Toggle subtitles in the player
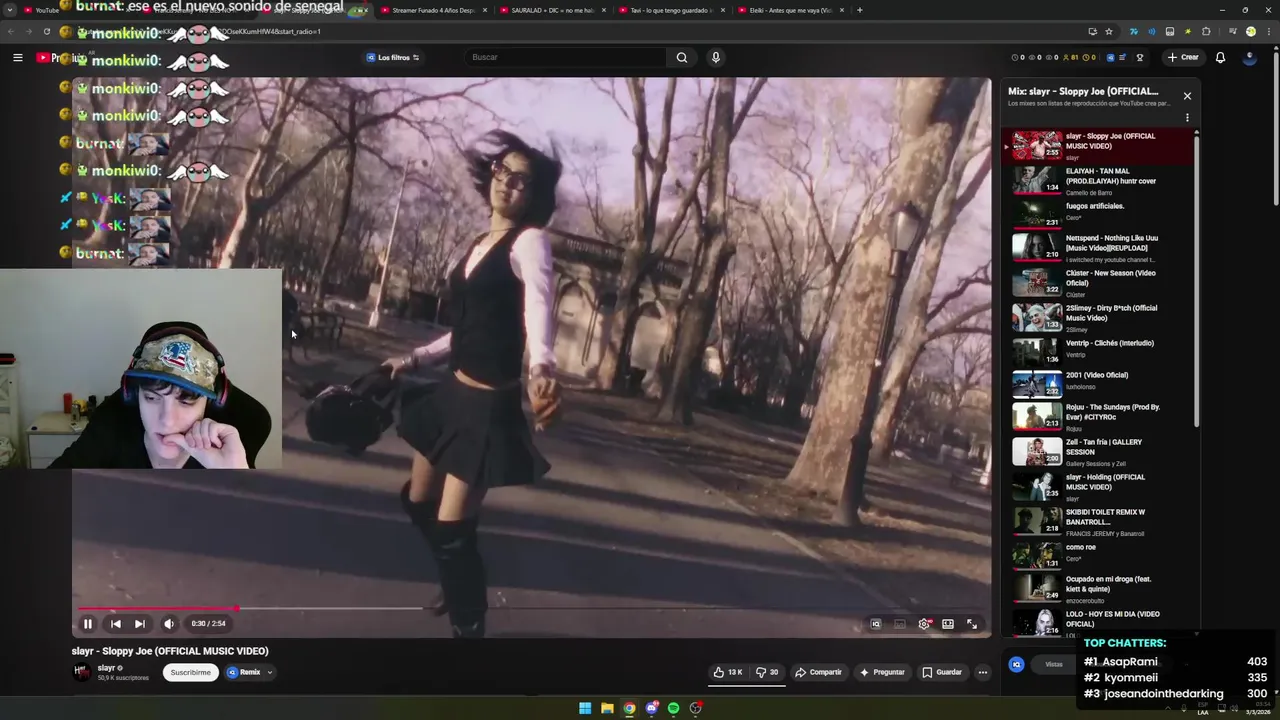 coord(899,623)
